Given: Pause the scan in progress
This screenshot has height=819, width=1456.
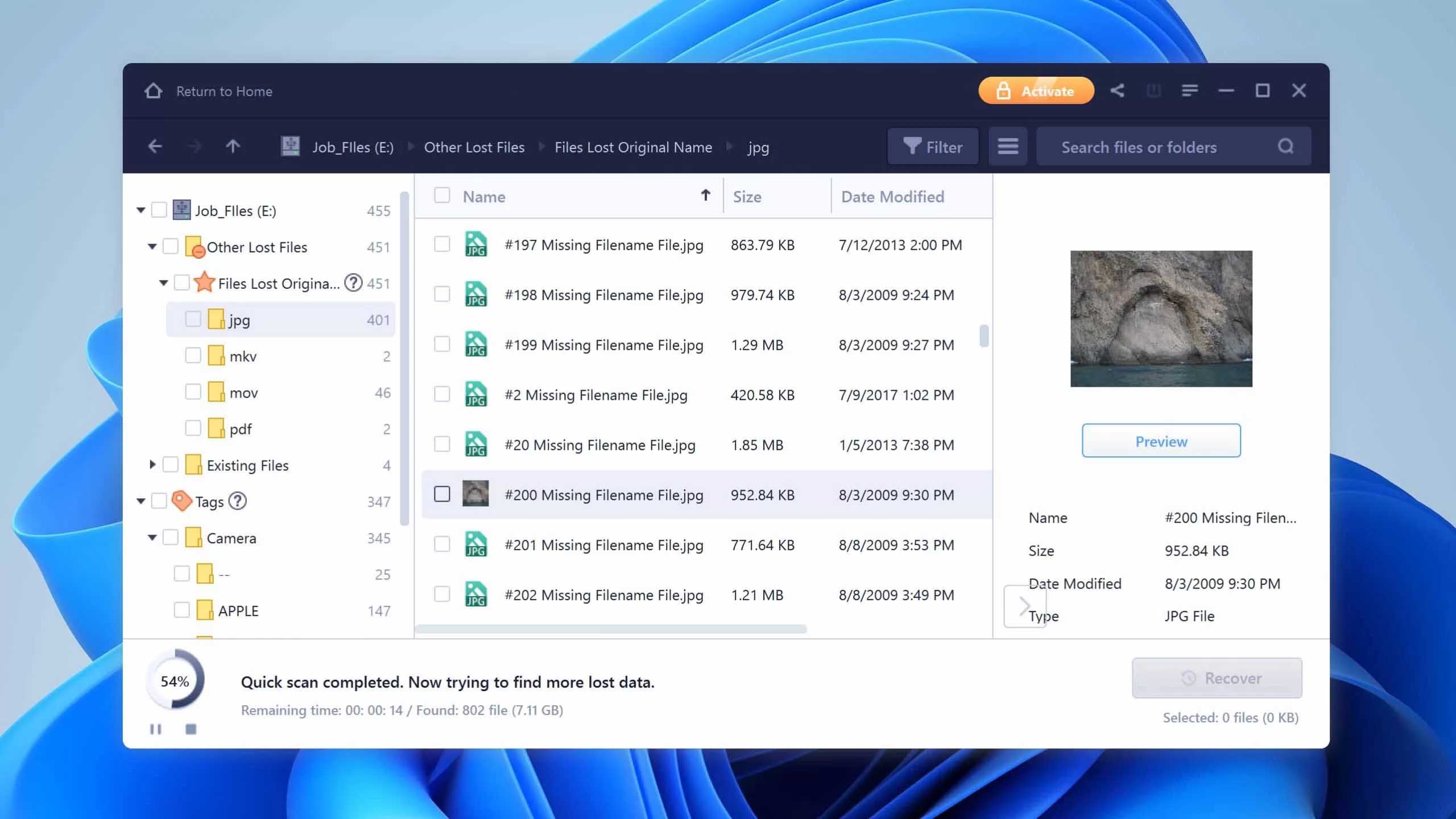Looking at the screenshot, I should (x=155, y=729).
